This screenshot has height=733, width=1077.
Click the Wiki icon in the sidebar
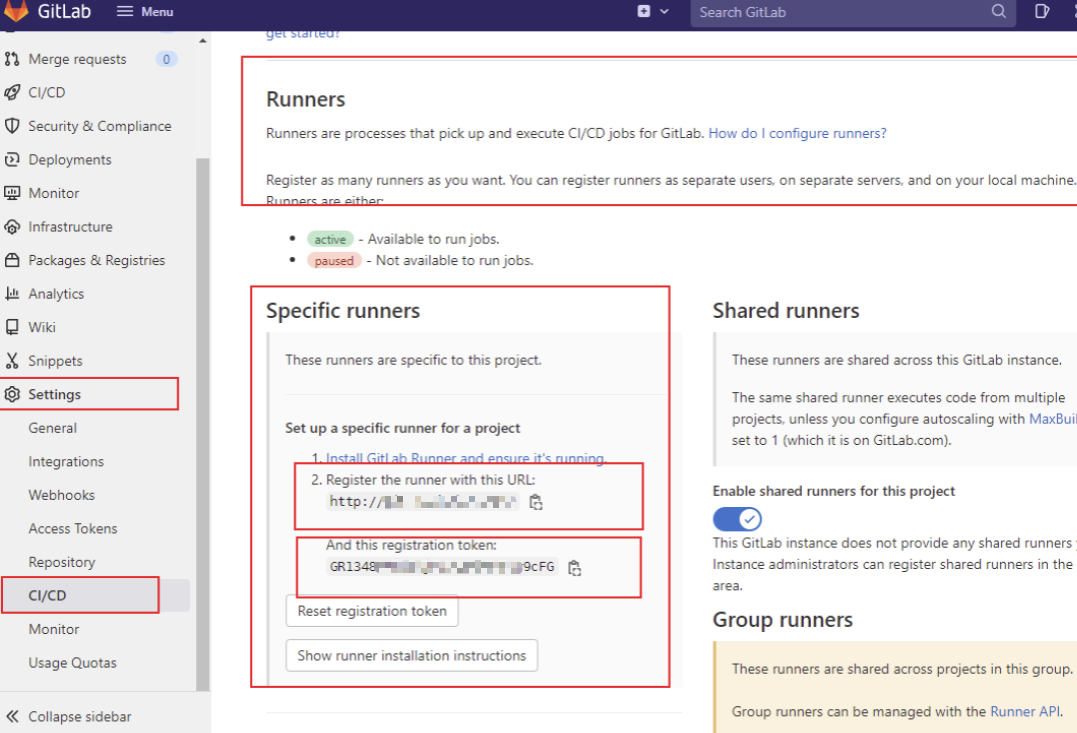[12, 327]
